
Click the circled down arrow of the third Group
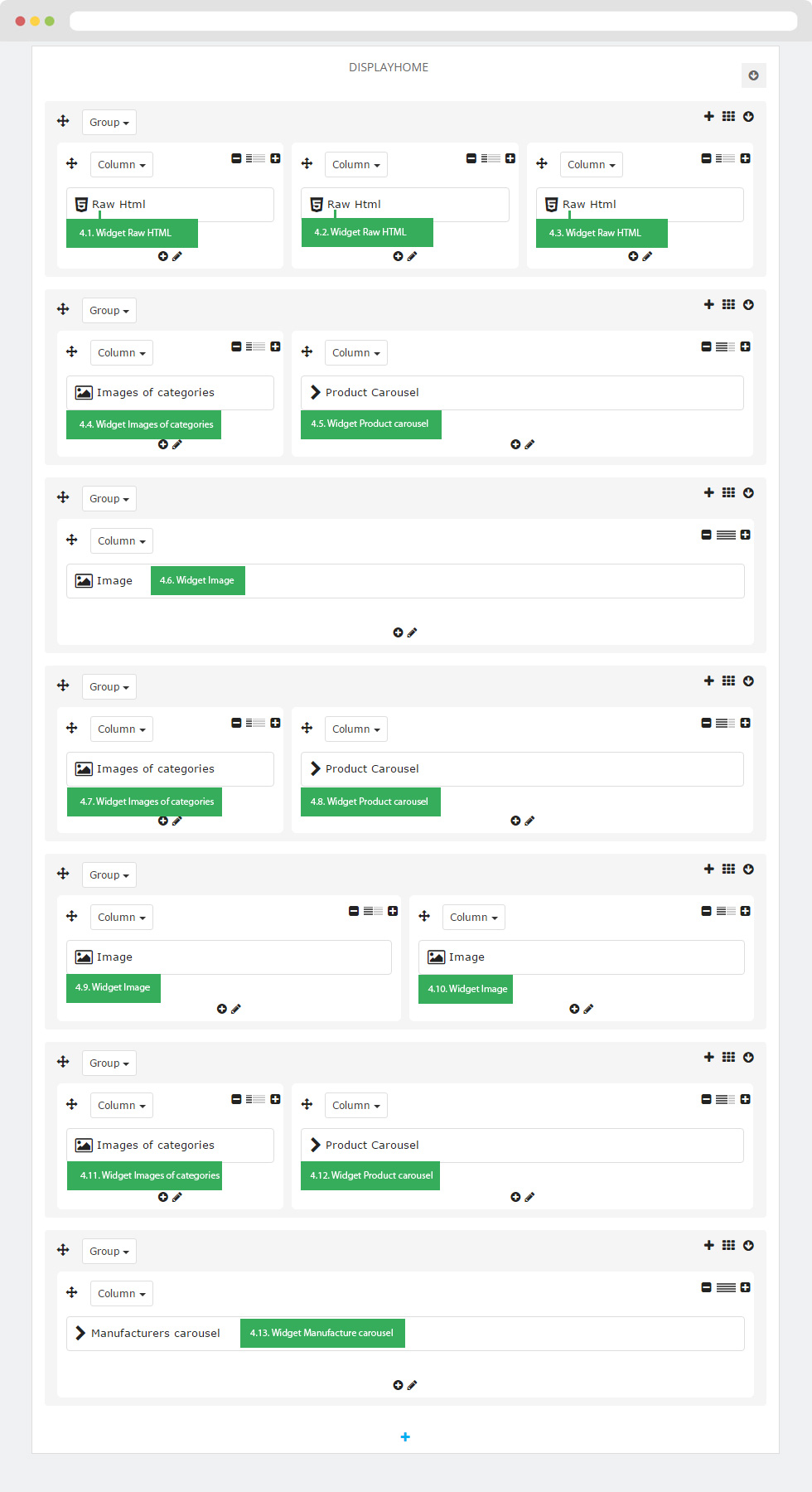pos(748,492)
